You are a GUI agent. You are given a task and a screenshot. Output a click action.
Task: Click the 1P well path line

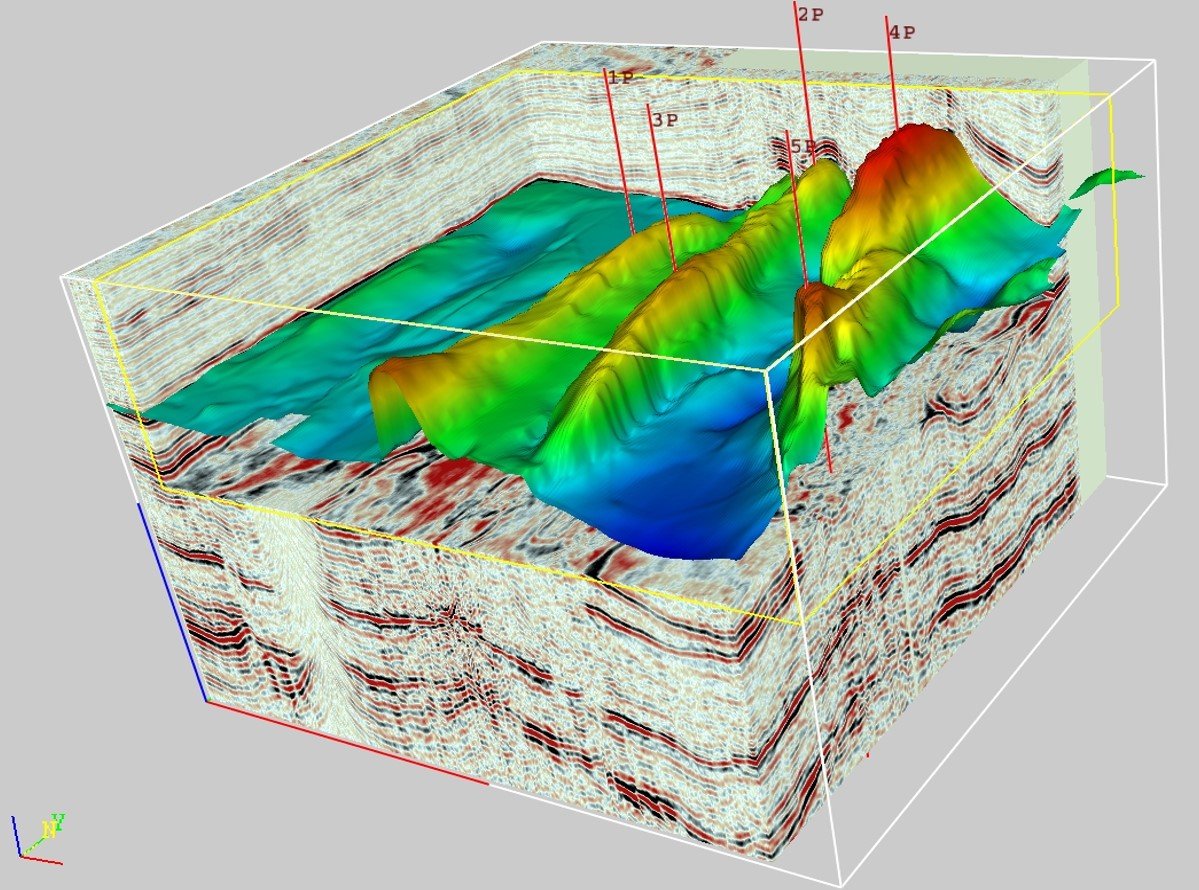tap(616, 150)
